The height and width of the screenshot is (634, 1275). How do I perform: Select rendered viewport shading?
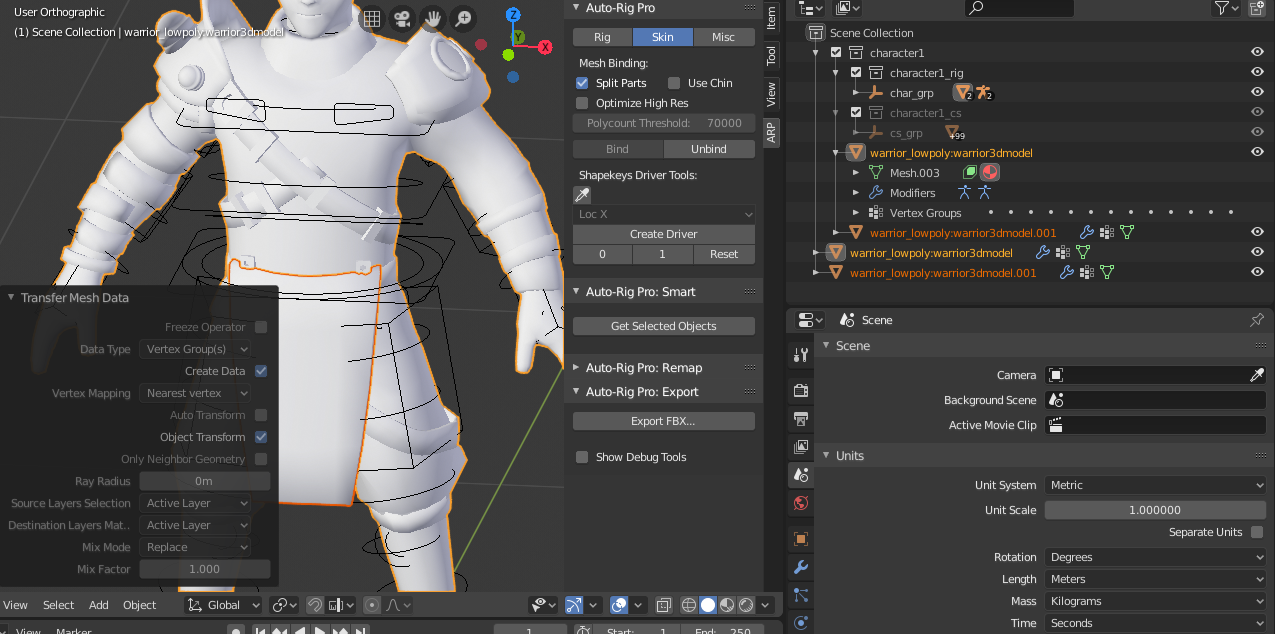746,605
